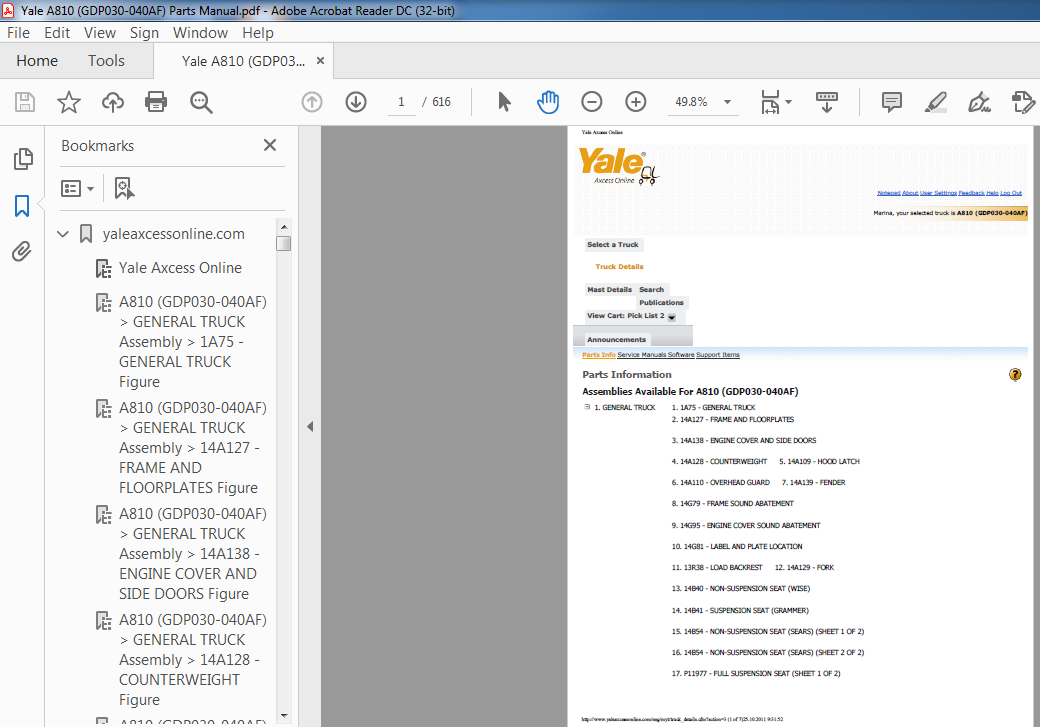
Task: Click the Search button in page
Action: tap(651, 290)
